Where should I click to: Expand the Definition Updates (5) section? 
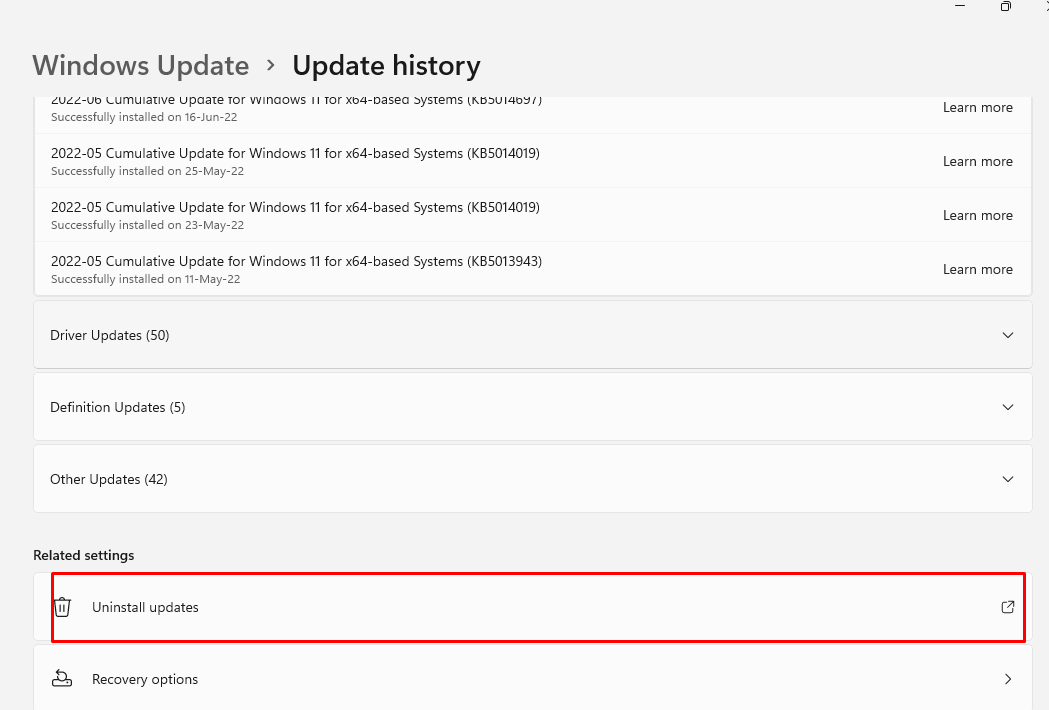(533, 407)
